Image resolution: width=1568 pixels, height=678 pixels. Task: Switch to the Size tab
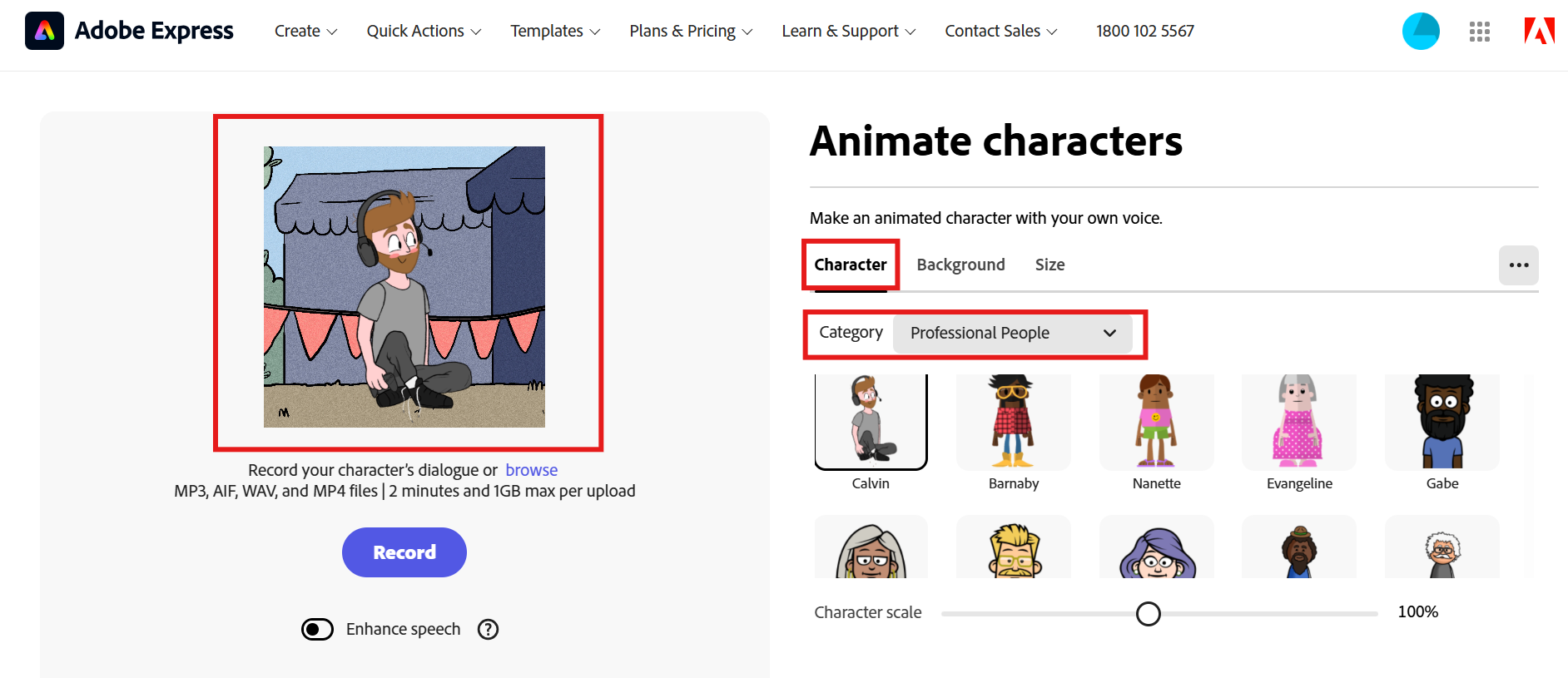coord(1049,265)
